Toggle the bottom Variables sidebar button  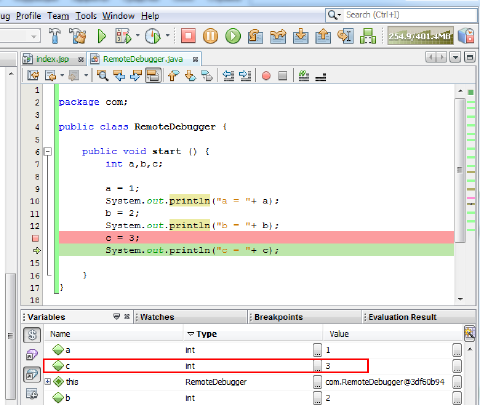coord(32,394)
